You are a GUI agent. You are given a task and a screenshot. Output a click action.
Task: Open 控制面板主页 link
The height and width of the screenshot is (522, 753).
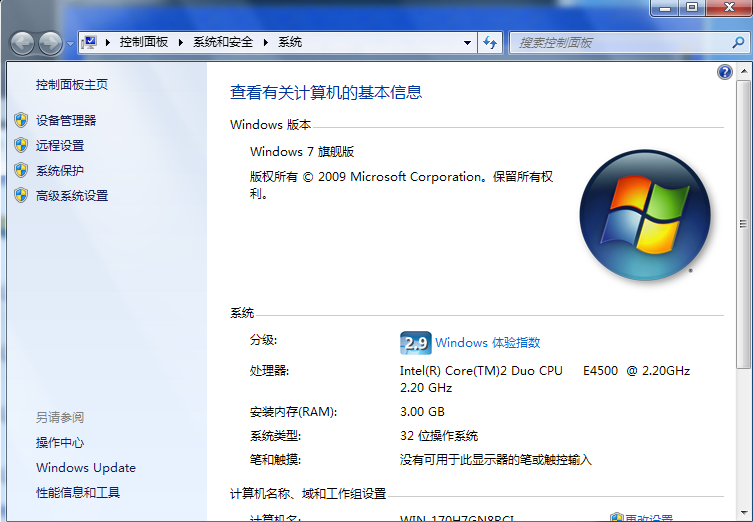(x=72, y=85)
